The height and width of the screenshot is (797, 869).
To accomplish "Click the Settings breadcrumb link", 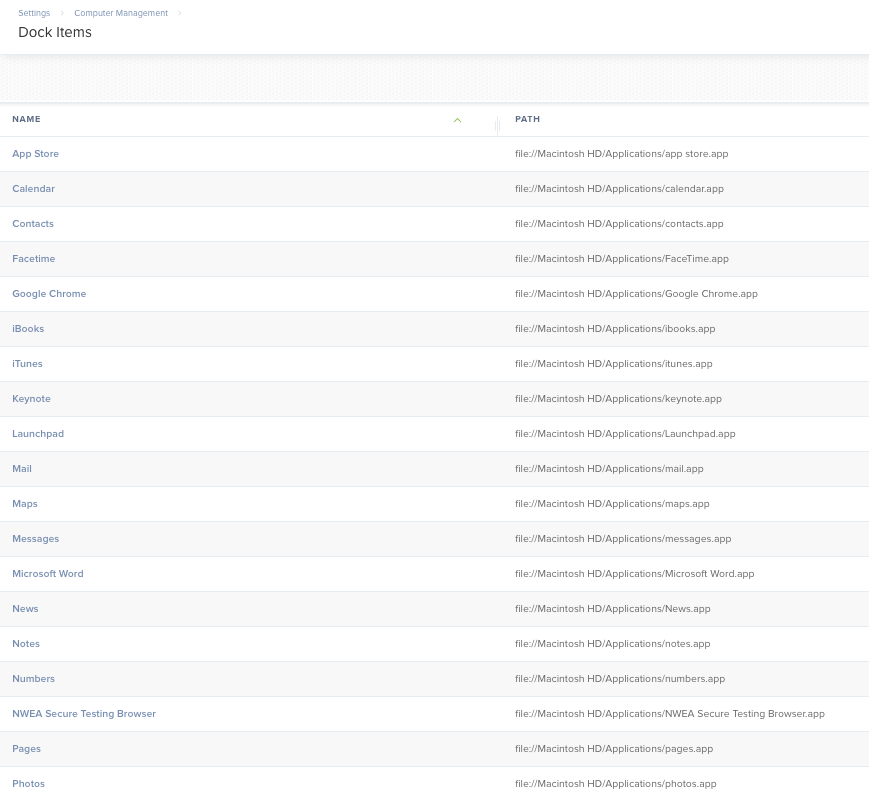I will tap(34, 13).
